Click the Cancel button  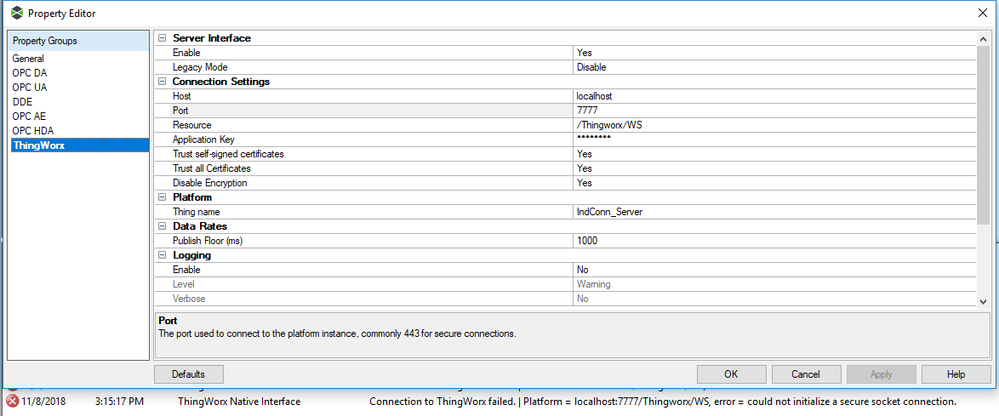pos(806,375)
